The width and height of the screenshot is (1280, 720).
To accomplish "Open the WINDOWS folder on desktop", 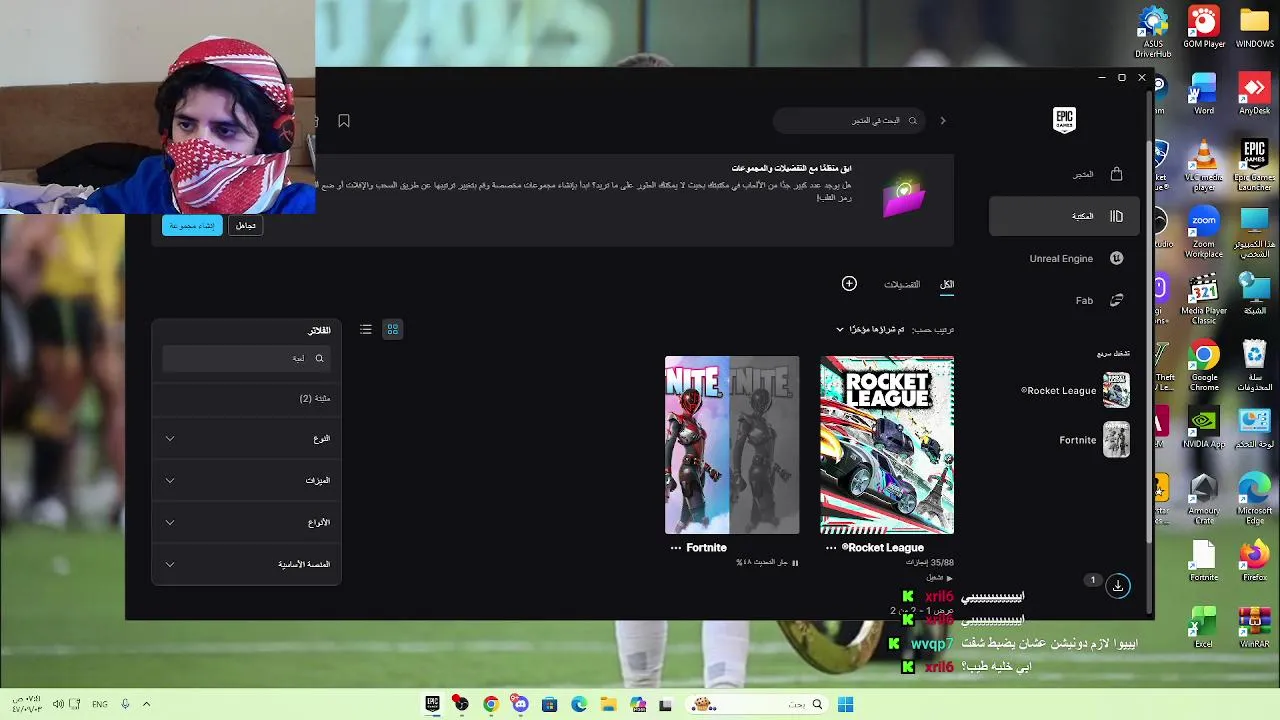I will [1255, 28].
